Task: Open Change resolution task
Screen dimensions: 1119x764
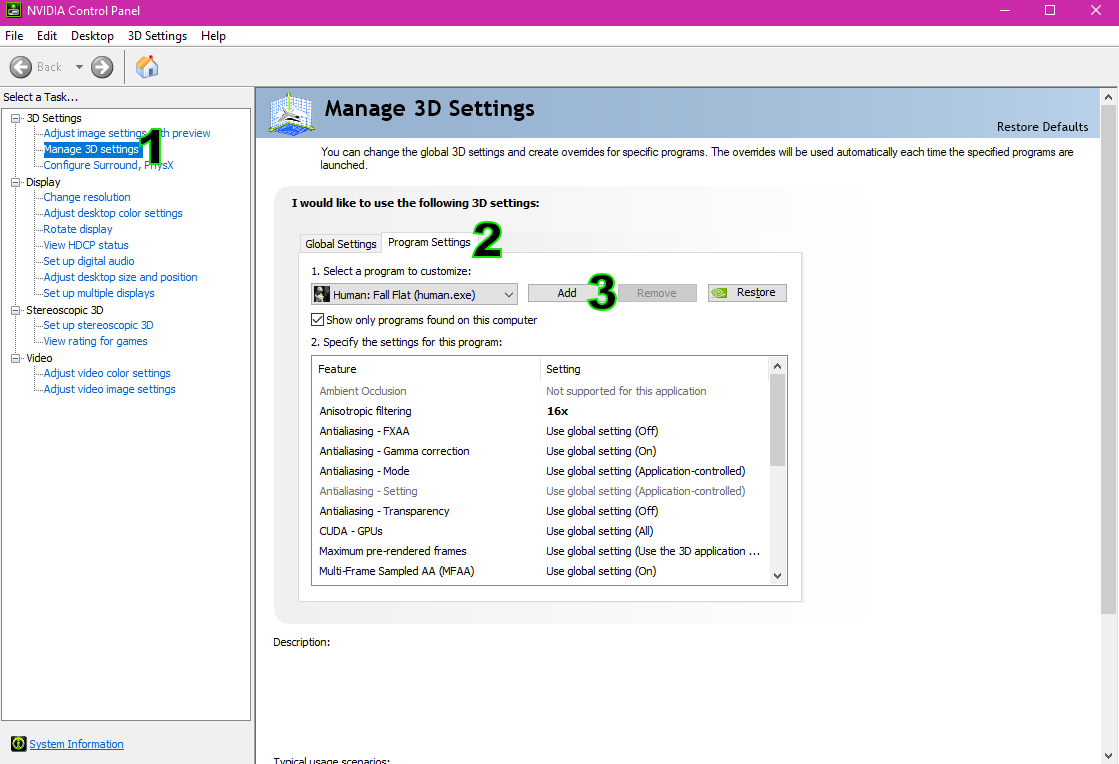Action: tap(87, 198)
